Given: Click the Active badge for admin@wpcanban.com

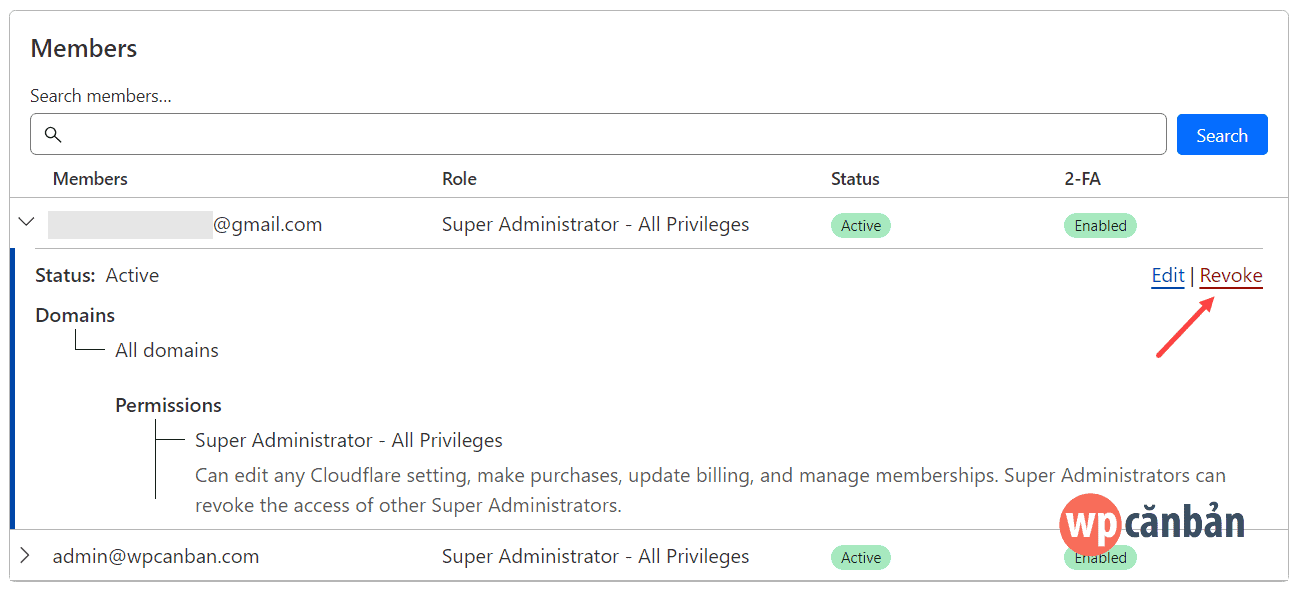Looking at the screenshot, I should (x=861, y=558).
